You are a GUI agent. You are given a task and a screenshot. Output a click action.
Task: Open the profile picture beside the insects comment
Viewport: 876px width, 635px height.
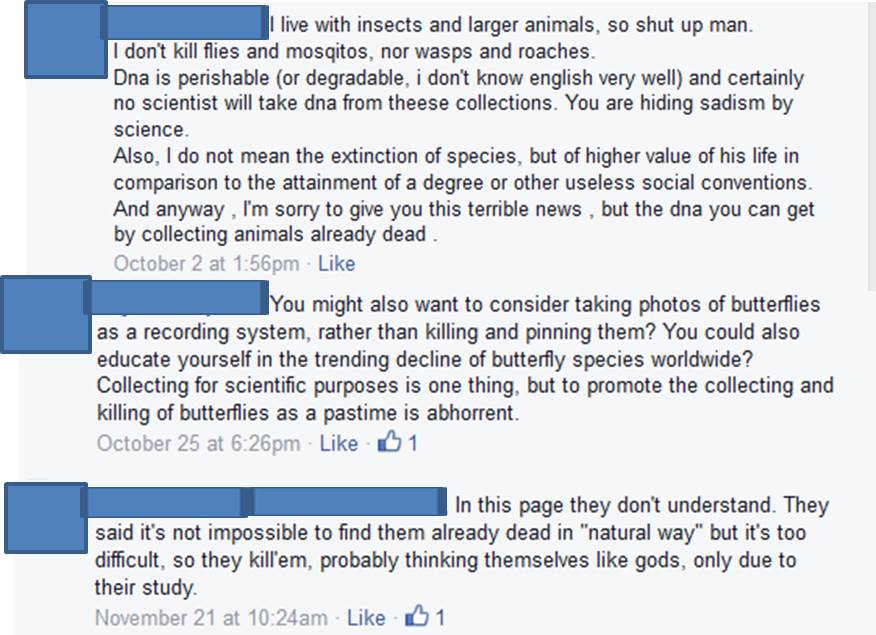65,40
